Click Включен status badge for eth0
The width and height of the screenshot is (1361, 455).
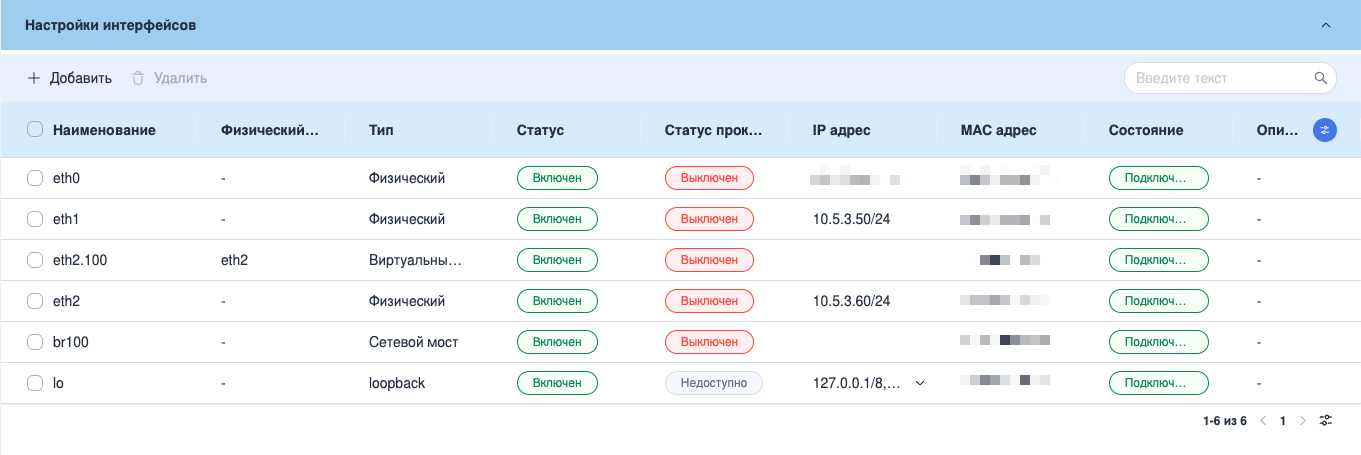click(x=557, y=178)
